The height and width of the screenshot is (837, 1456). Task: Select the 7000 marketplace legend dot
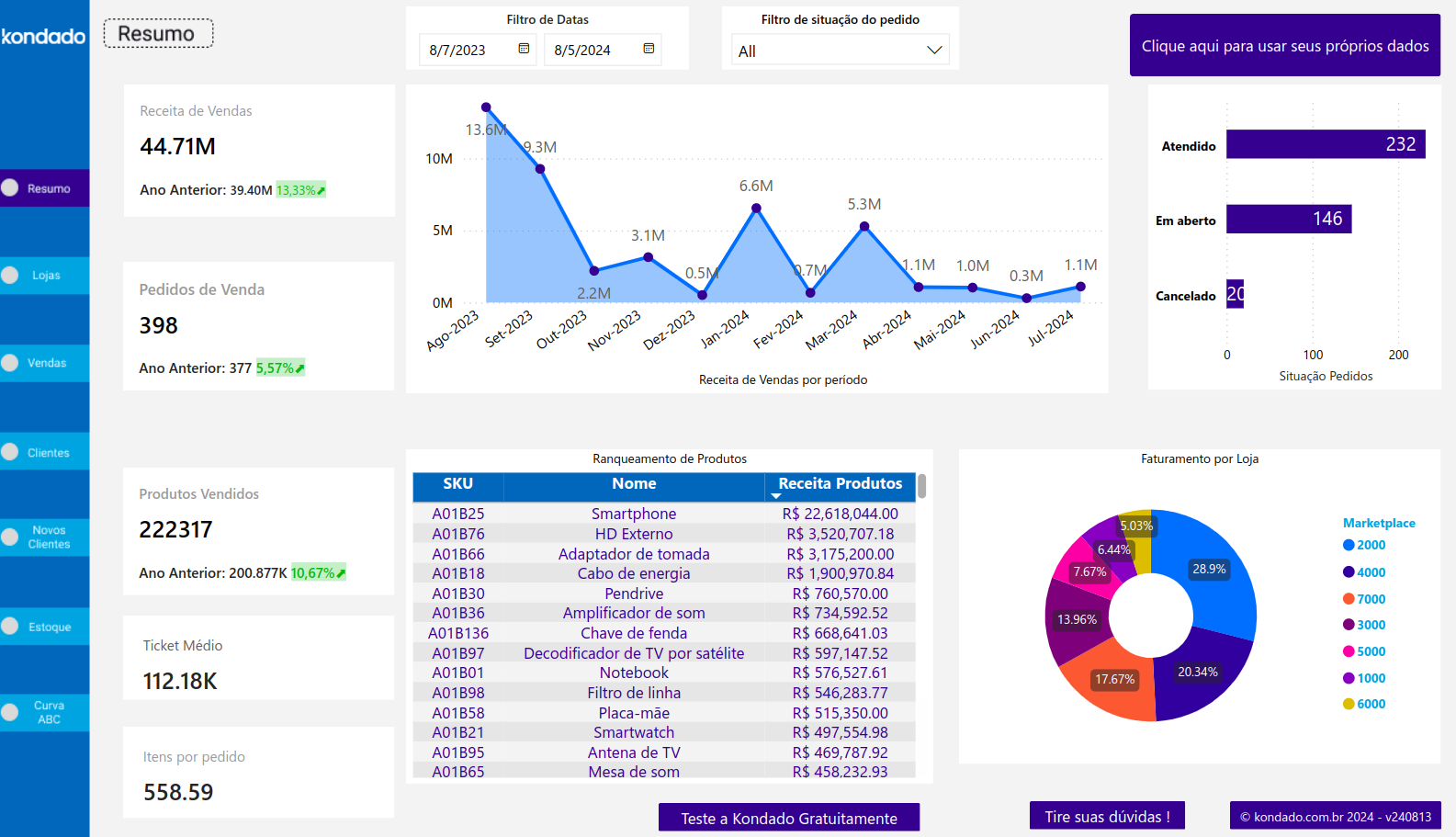point(1349,599)
